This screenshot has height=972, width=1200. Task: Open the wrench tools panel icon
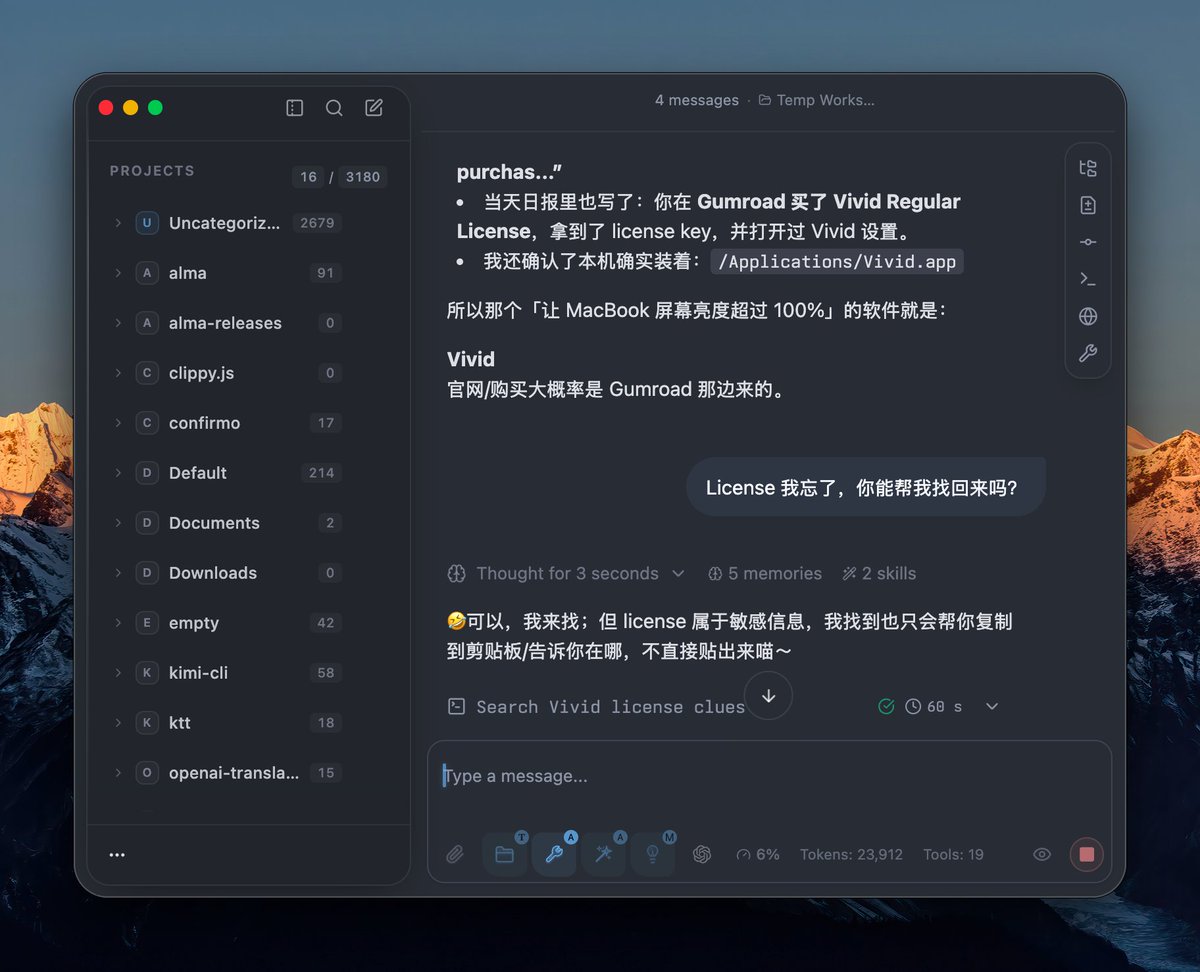[x=1088, y=353]
